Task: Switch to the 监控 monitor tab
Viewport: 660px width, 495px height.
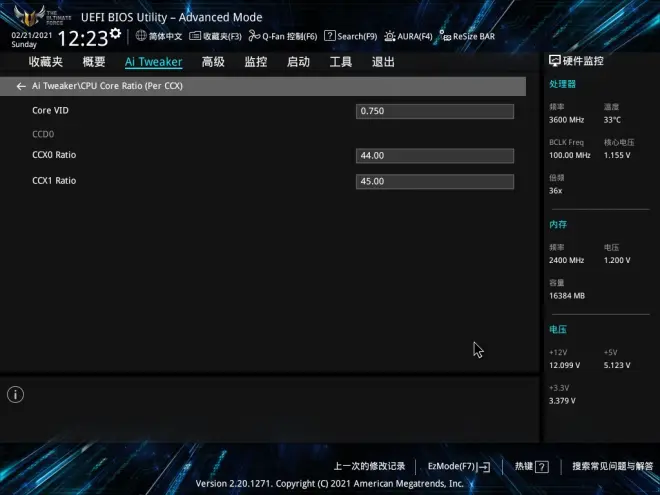Action: click(x=256, y=62)
